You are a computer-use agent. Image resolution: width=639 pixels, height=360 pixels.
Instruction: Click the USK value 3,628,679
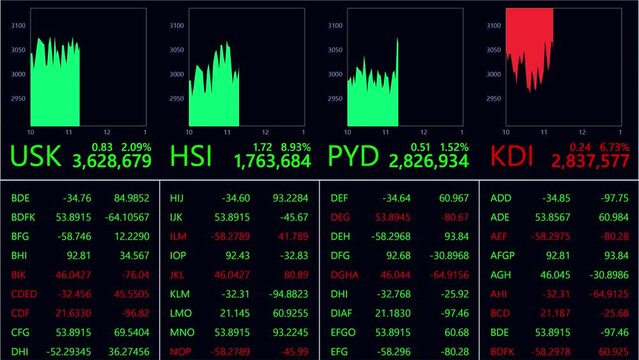(x=112, y=161)
